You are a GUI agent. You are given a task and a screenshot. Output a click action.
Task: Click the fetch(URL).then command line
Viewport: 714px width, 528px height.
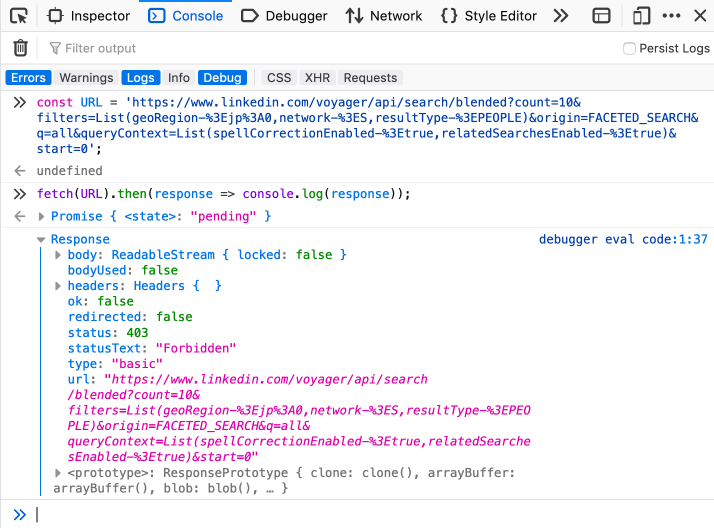click(x=223, y=194)
